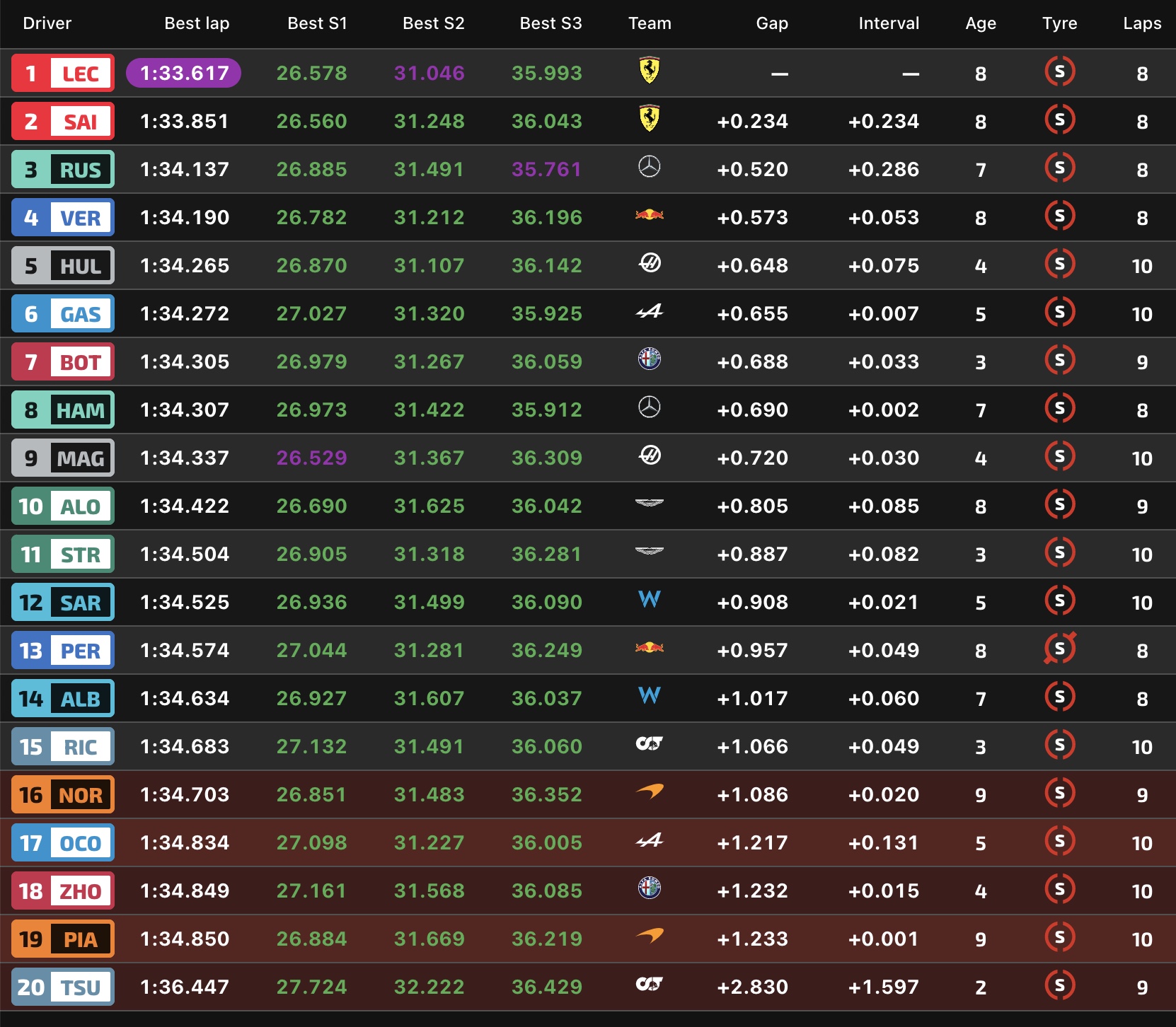Viewport: 1176px width, 1027px height.
Task: Click the Alpine logo in Gasly's row
Action: [x=649, y=311]
